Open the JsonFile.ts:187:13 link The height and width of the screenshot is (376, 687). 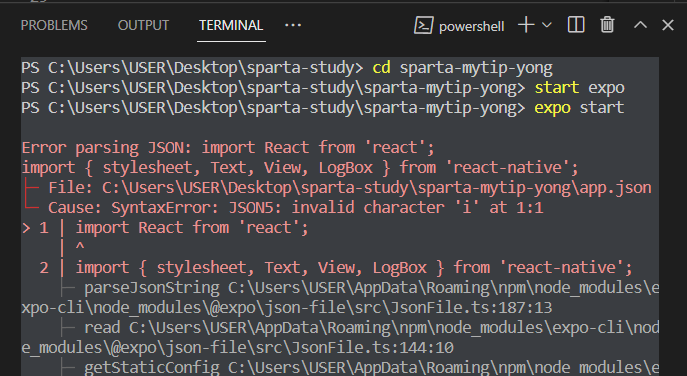[471, 308]
